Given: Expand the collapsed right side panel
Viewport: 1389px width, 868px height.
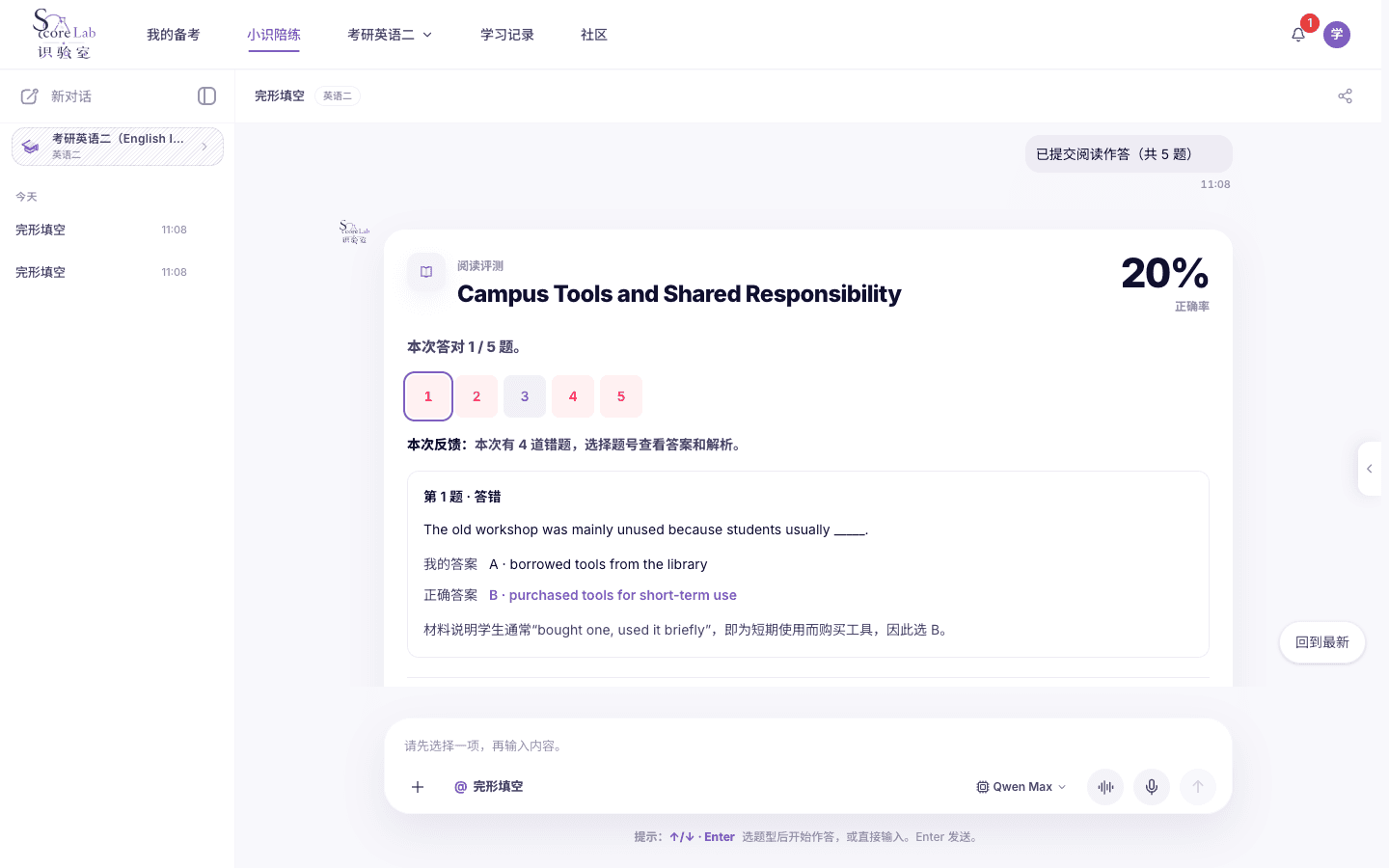Looking at the screenshot, I should tap(1370, 469).
